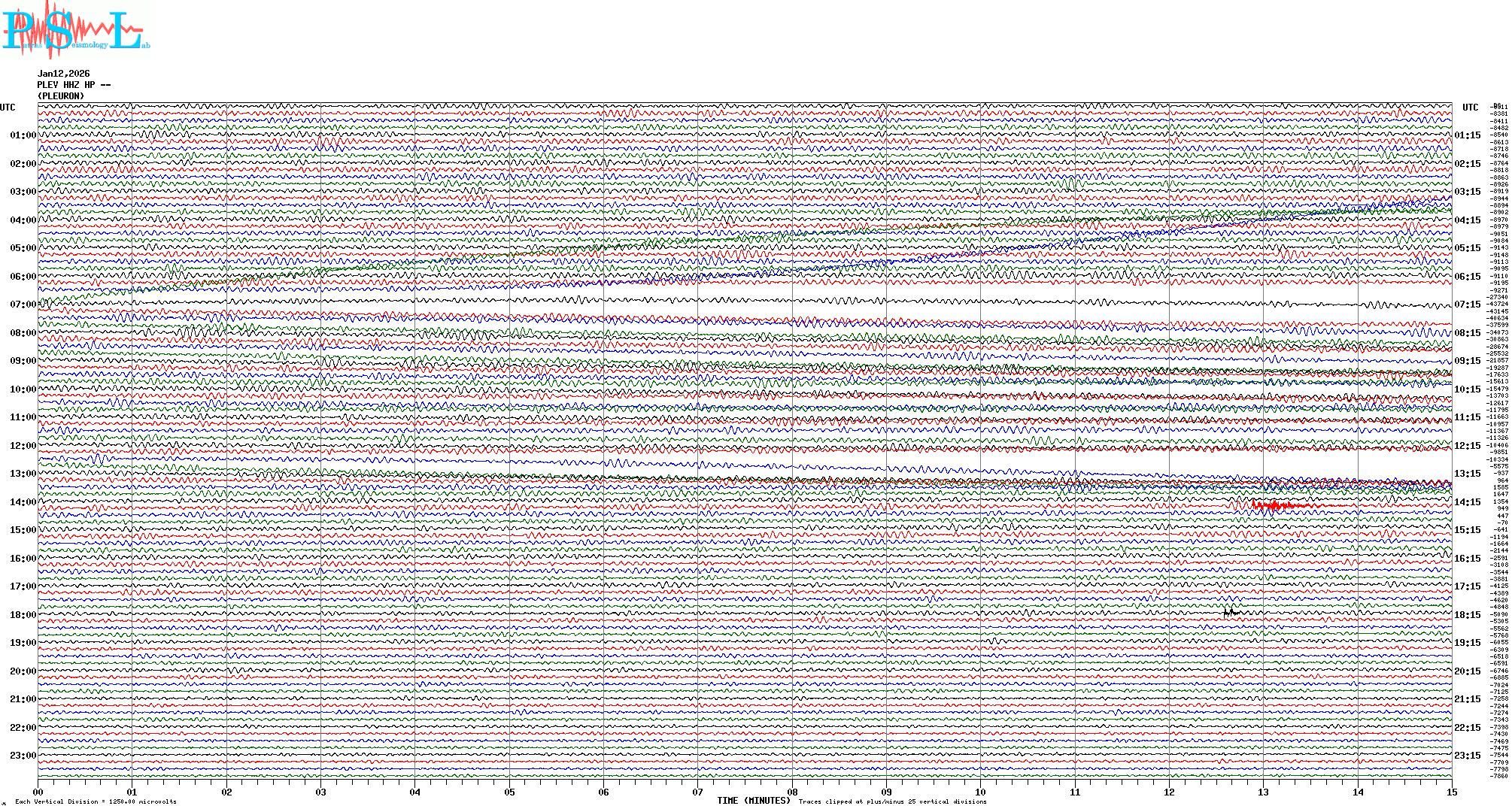Click the 18:00 hour label
Viewport: 1512px width, 812px height.
pyautogui.click(x=23, y=615)
